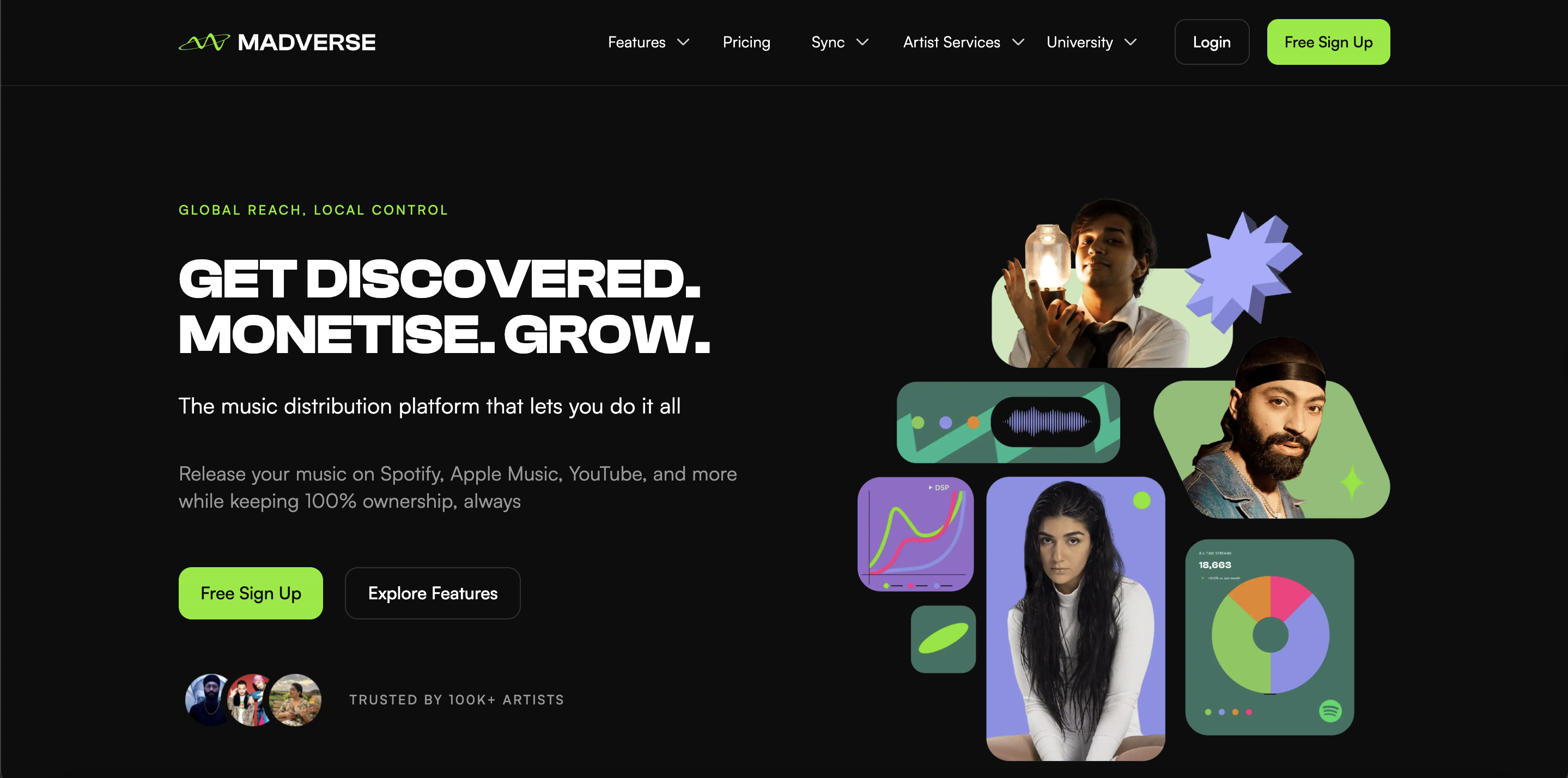The image size is (1568, 778).
Task: Expand the Sync dropdown chevron
Action: pos(862,42)
